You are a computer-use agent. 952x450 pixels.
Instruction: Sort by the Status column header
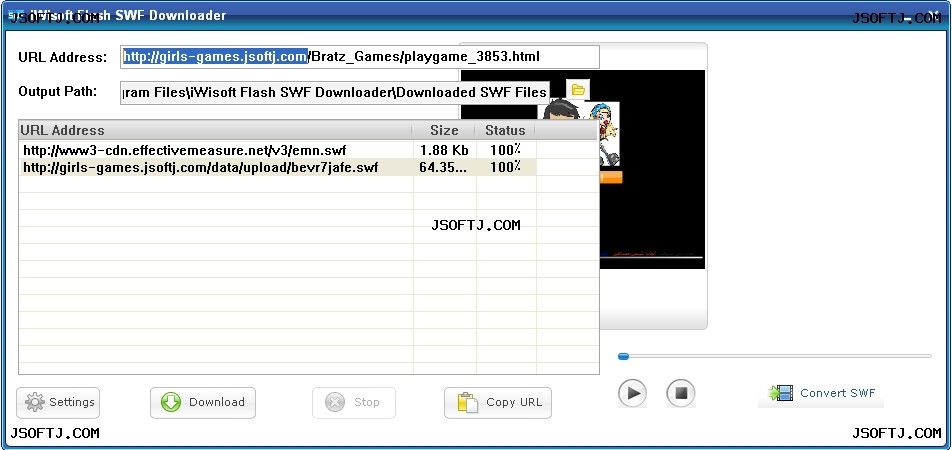[x=505, y=131]
